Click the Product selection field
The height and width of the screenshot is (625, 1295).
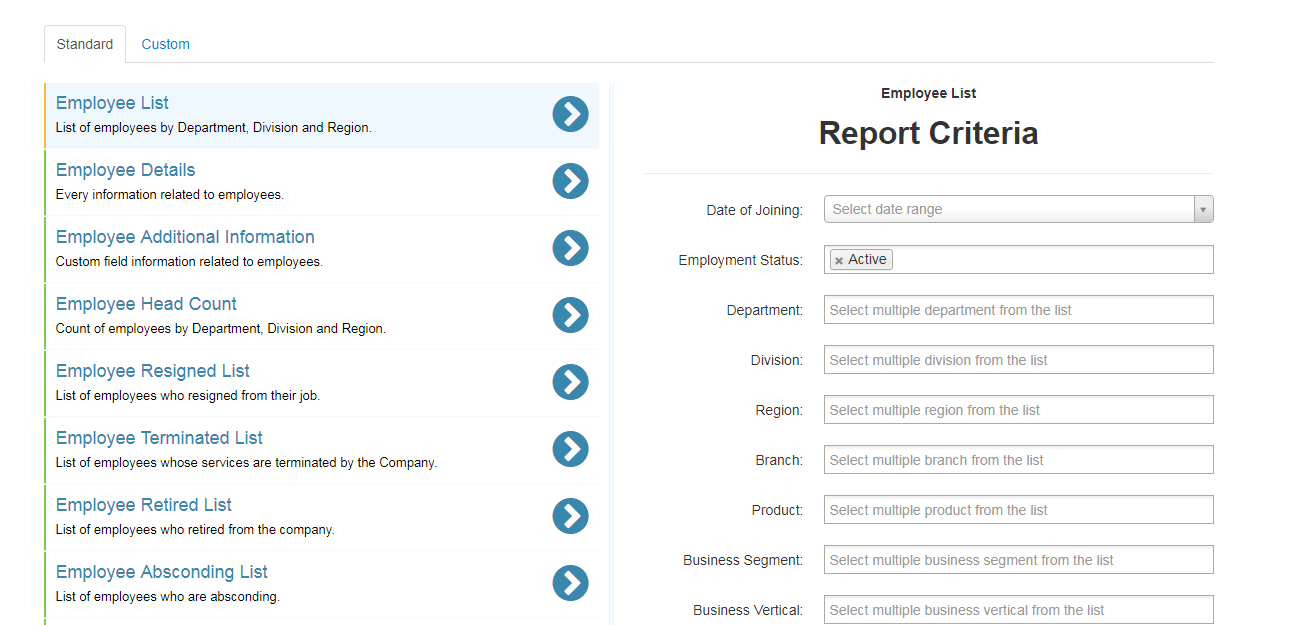pyautogui.click(x=1018, y=510)
